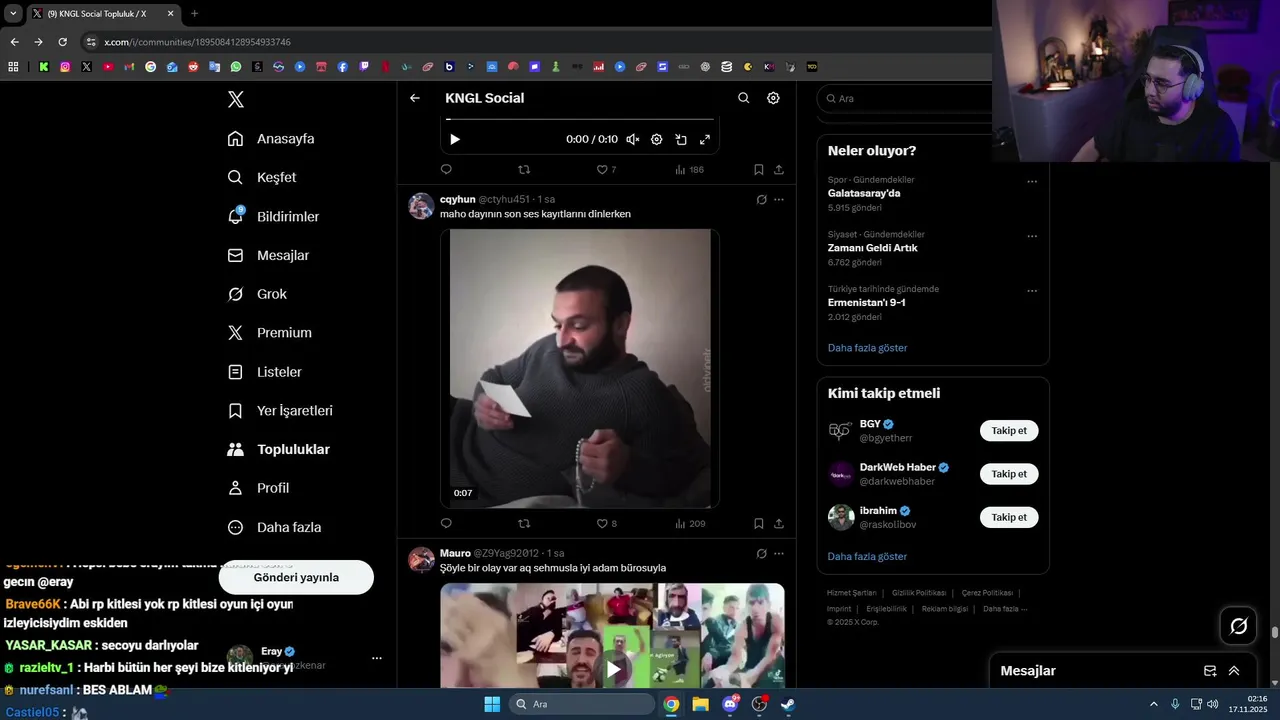
Task: Expand Daha fazla sidebar menu
Action: pos(274,527)
